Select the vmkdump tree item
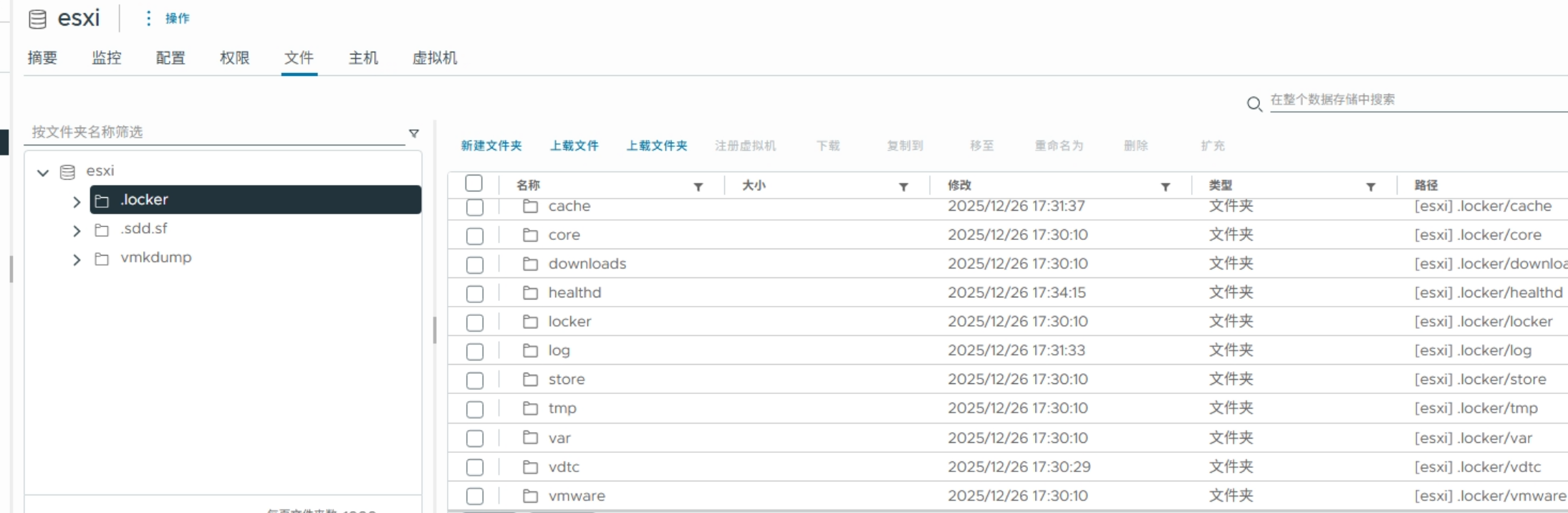Image resolution: width=1568 pixels, height=513 pixels. (x=155, y=257)
